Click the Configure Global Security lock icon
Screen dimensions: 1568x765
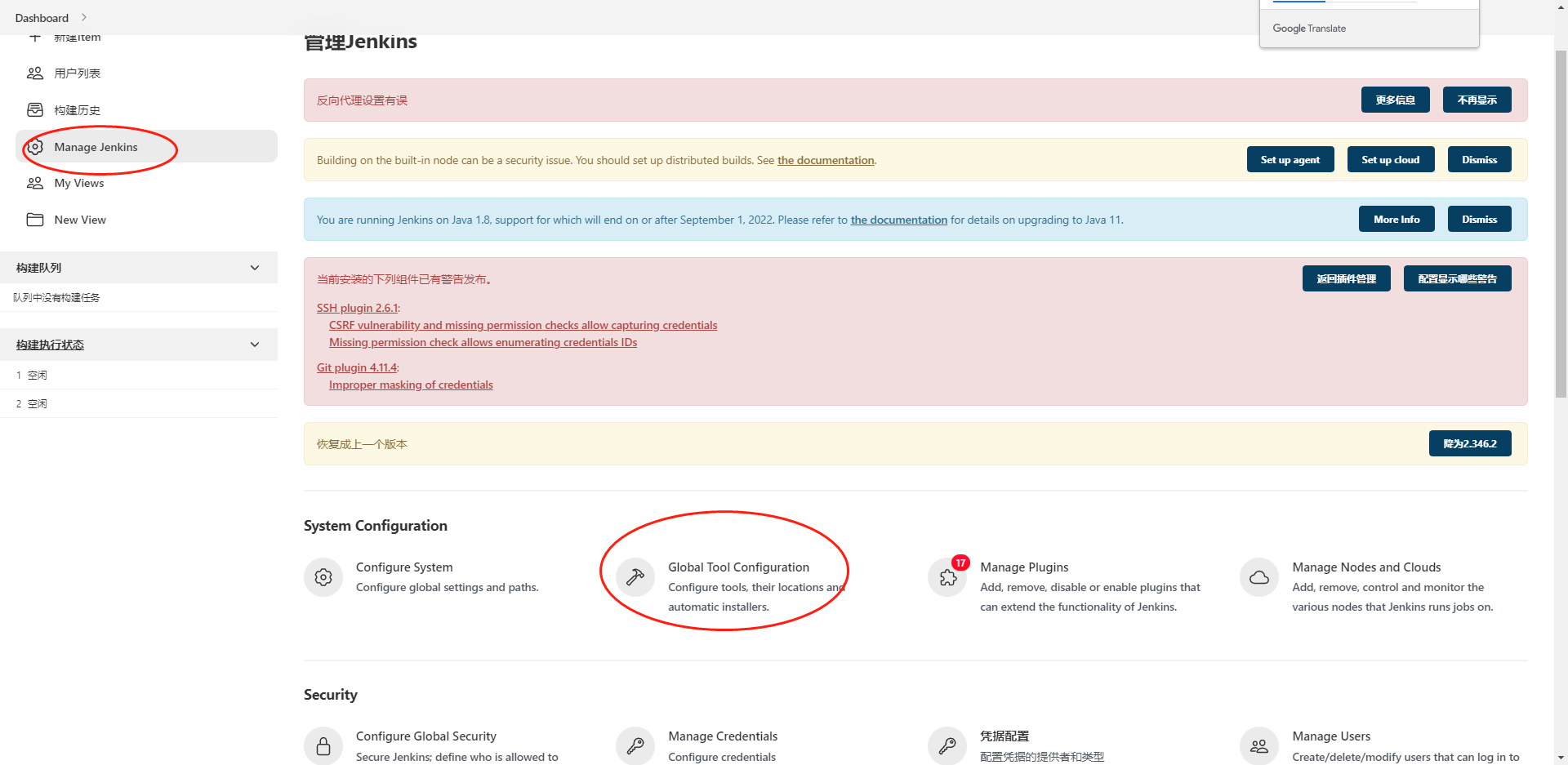[x=323, y=745]
